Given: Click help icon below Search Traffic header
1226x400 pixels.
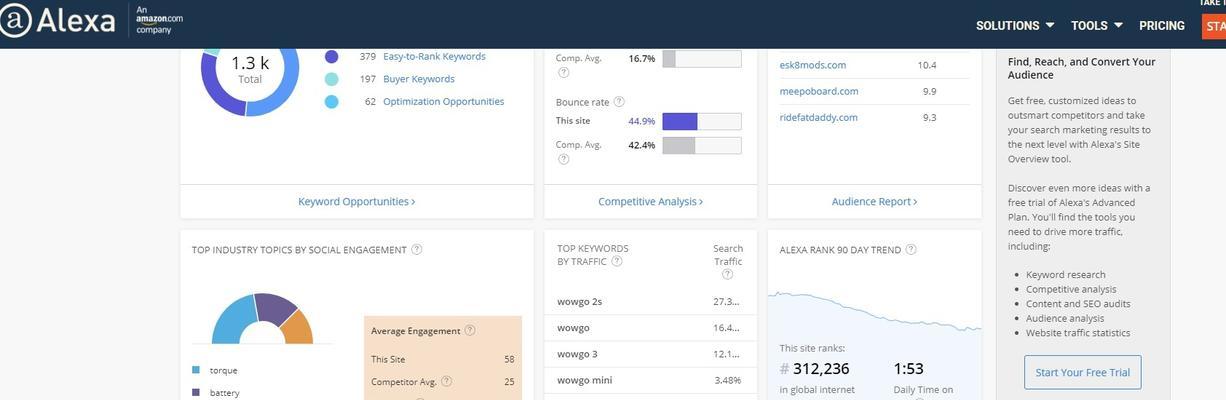Looking at the screenshot, I should [x=727, y=274].
